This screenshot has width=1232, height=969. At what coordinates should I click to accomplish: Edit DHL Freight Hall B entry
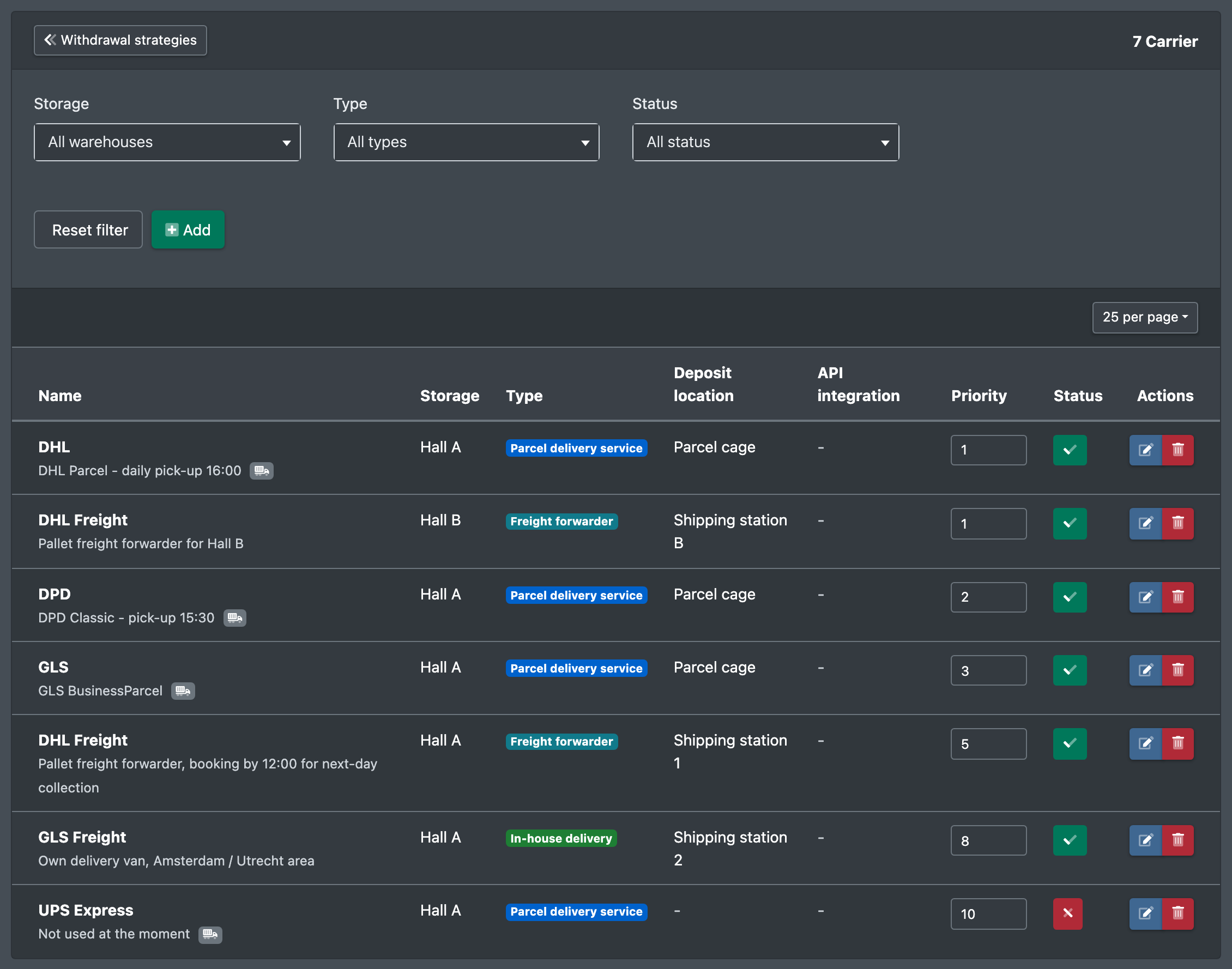pos(1145,523)
